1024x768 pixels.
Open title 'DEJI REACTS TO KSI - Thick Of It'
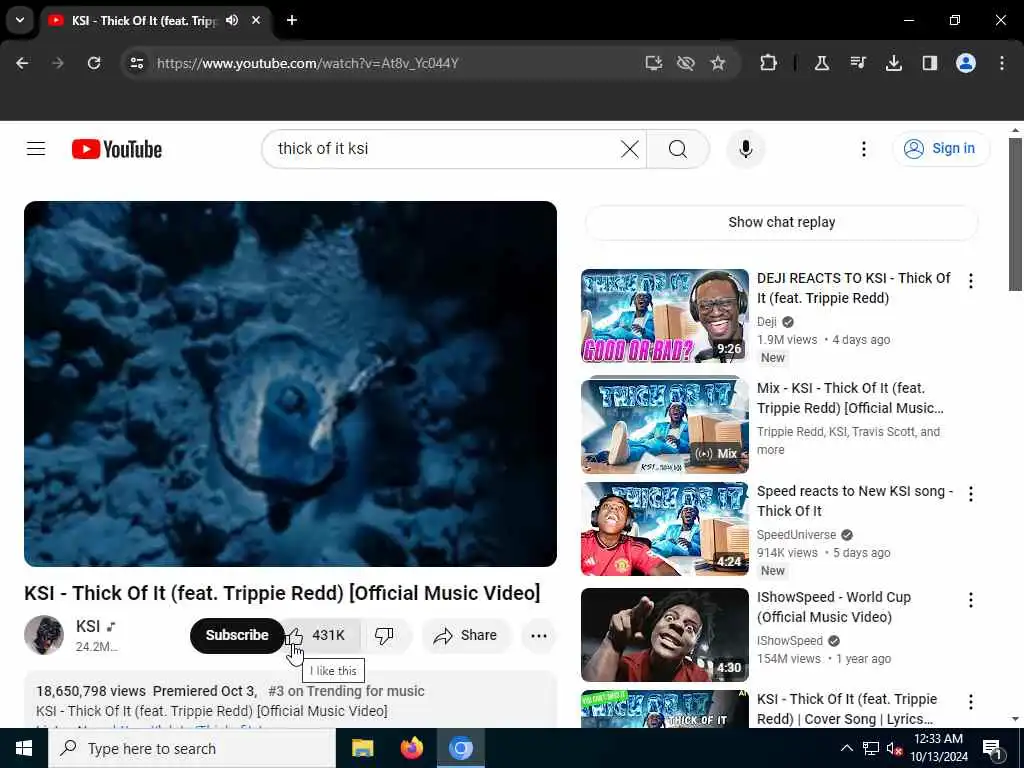pyautogui.click(x=854, y=288)
